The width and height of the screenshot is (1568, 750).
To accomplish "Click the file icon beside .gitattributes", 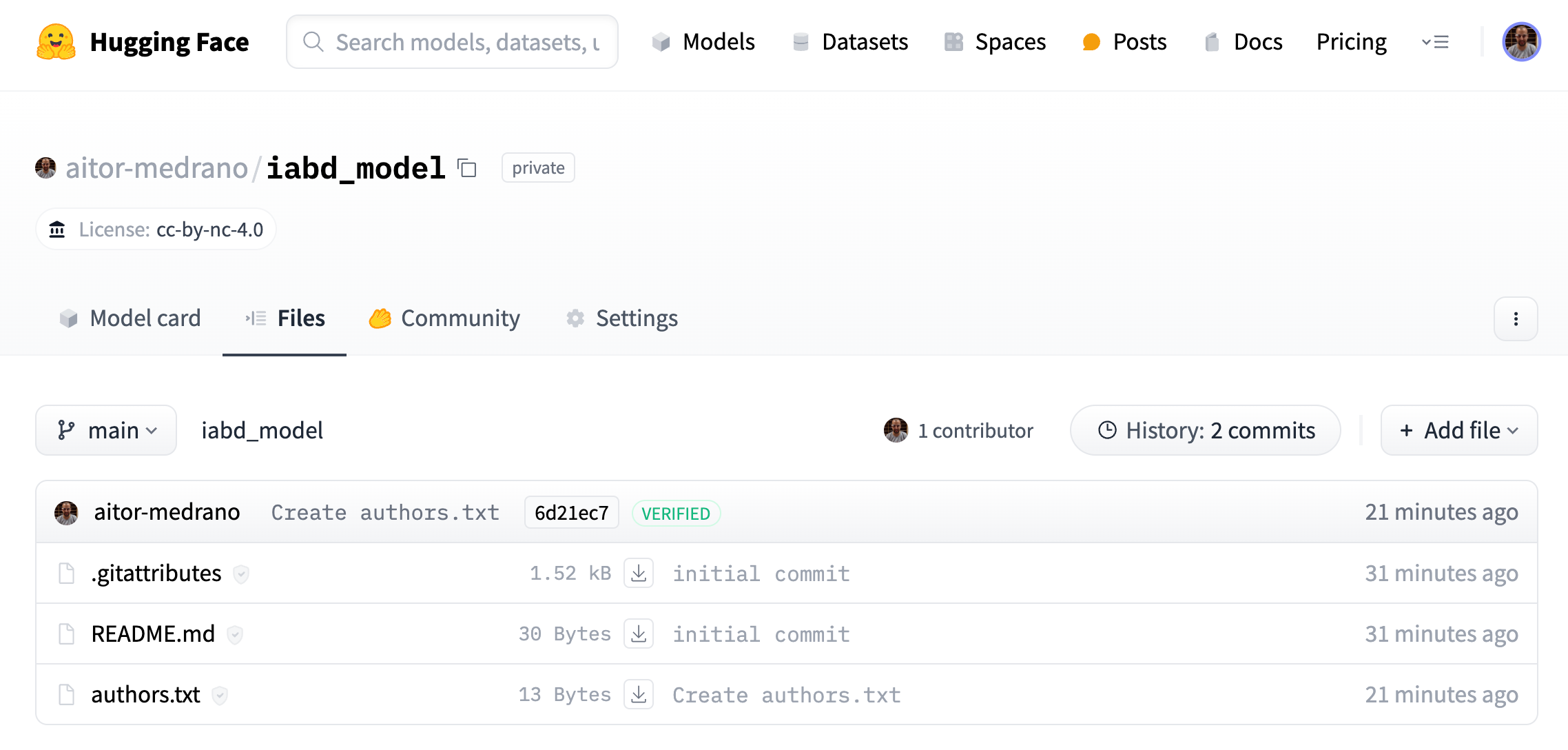I will click(67, 574).
